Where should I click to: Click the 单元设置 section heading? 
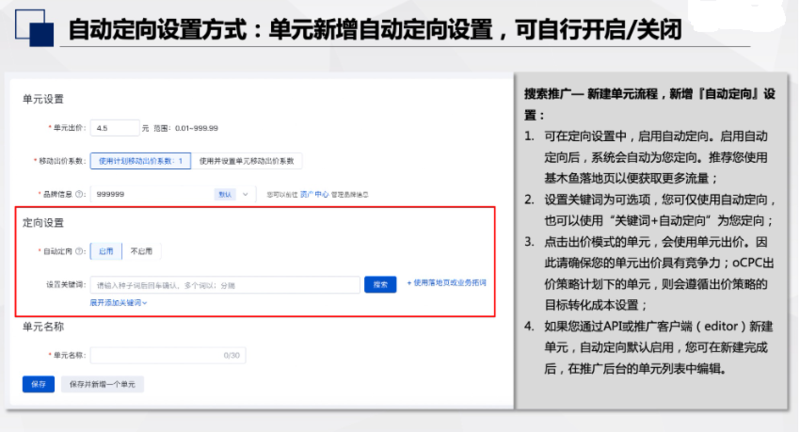(x=43, y=99)
